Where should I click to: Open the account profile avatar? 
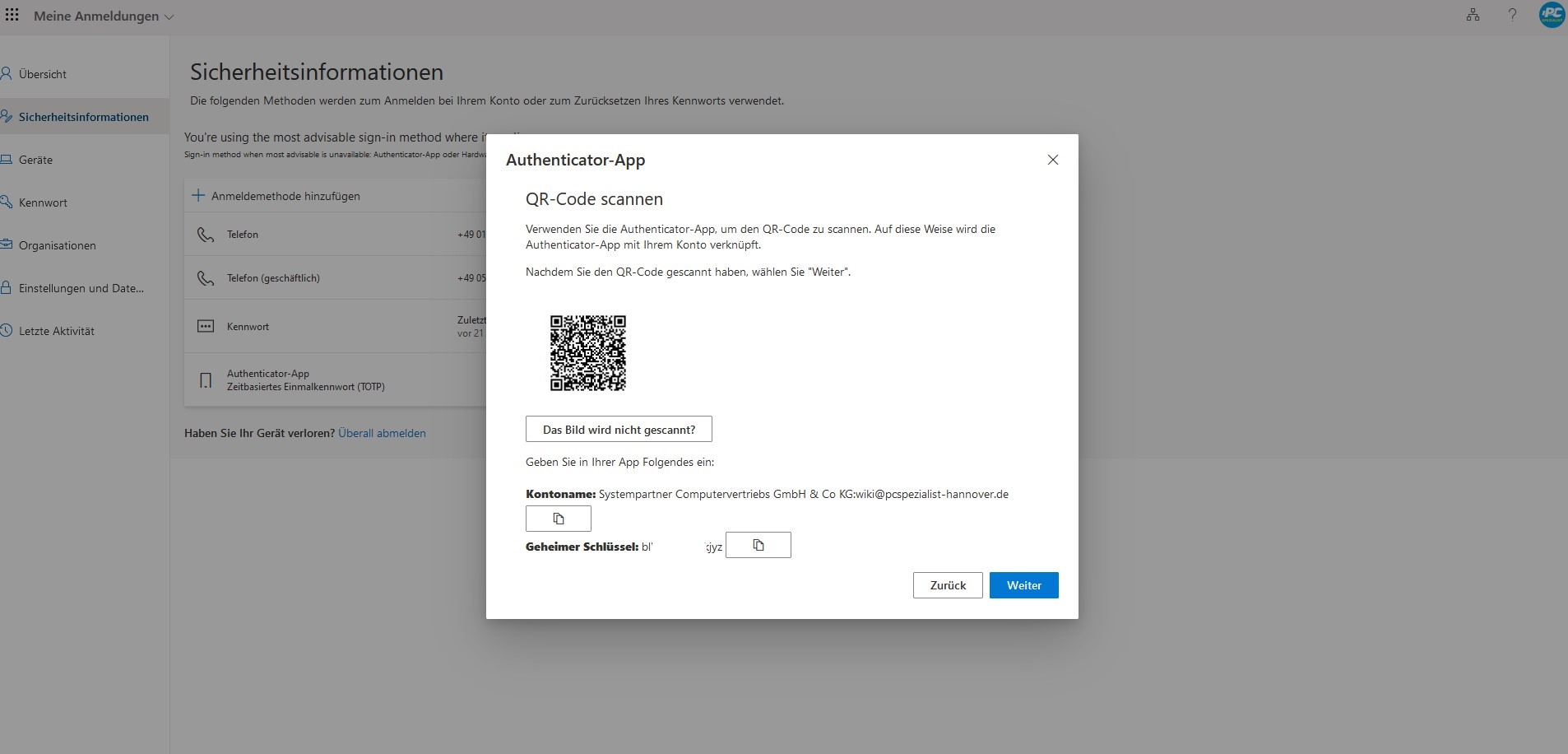(x=1551, y=16)
